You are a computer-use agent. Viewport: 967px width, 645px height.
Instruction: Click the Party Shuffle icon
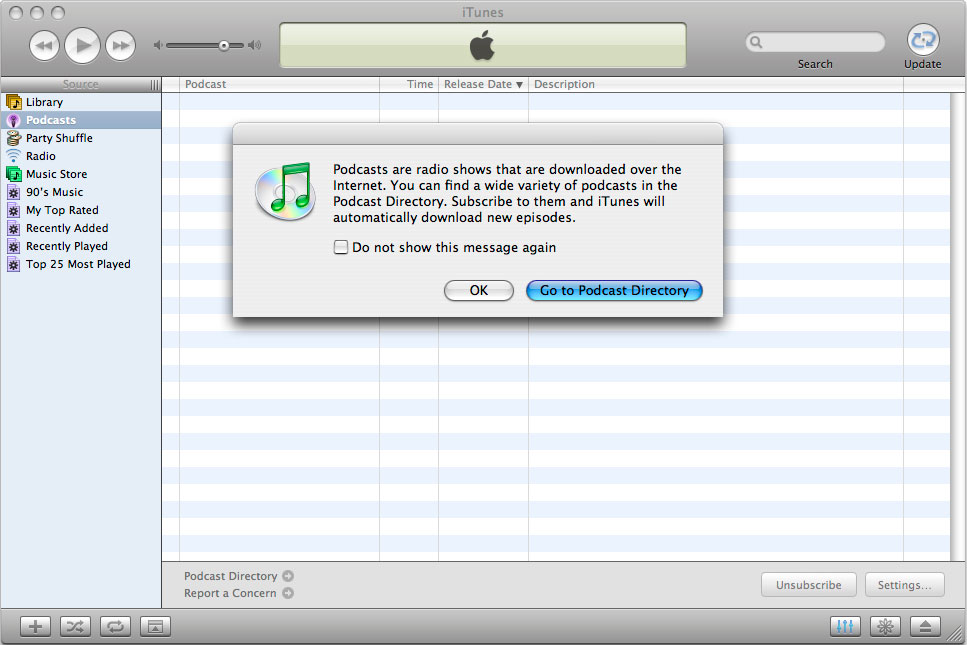(x=14, y=138)
